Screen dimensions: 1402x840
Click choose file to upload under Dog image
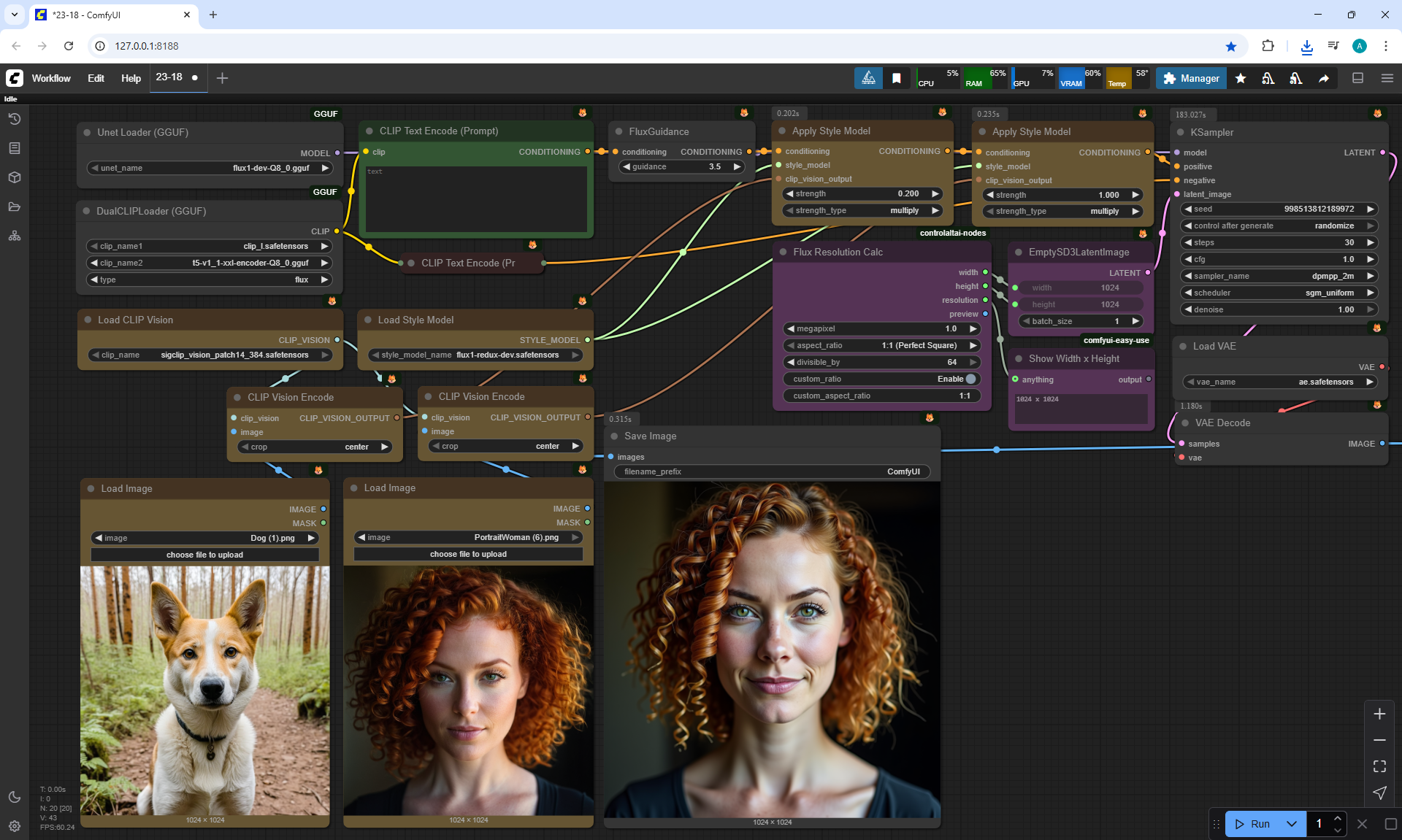tap(204, 555)
